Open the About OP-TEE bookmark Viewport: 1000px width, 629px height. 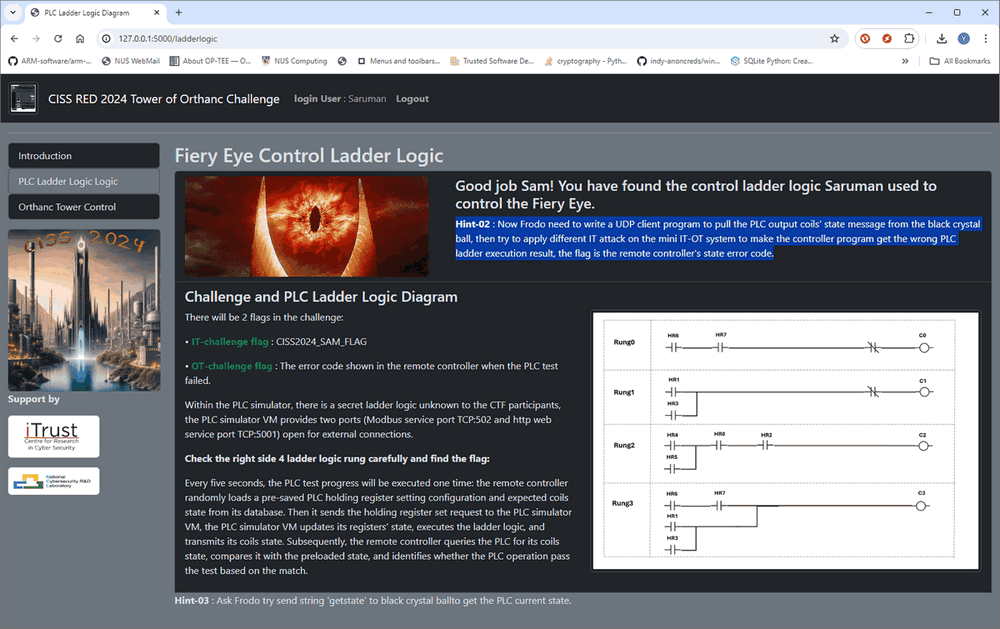[210, 61]
